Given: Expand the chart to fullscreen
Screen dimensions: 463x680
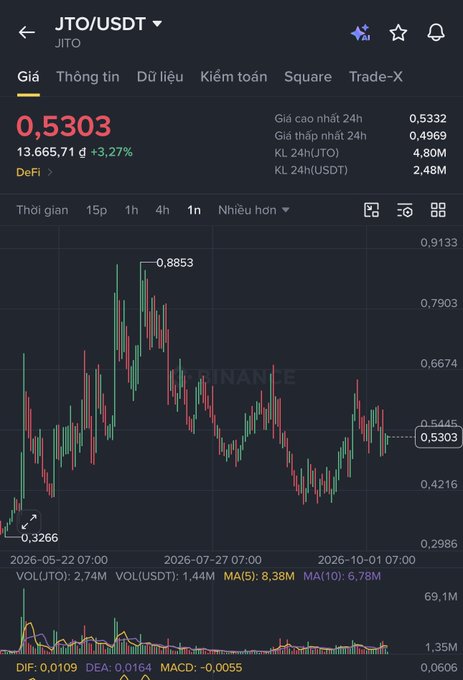Looking at the screenshot, I should point(29,521).
